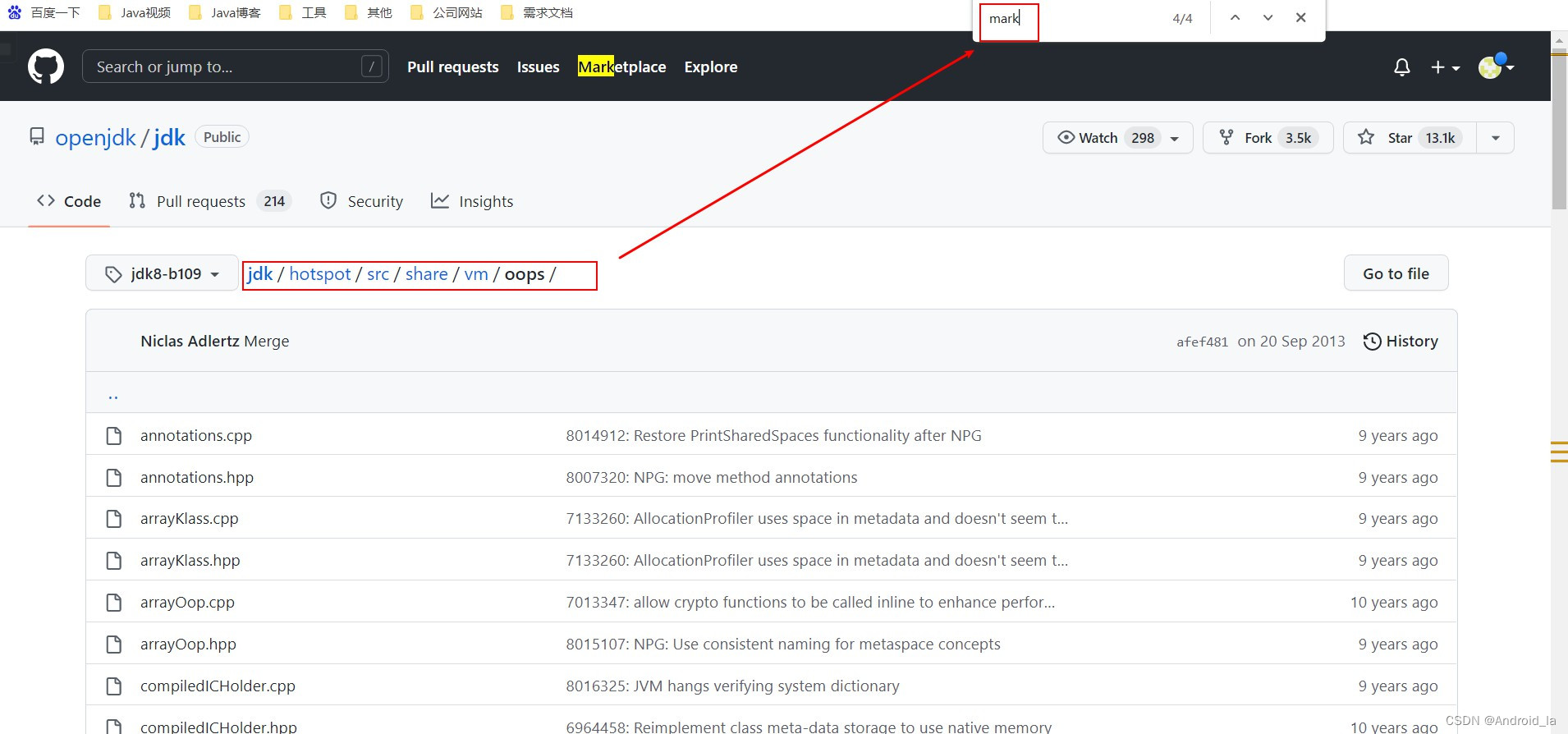Open the Java博客 bookmark folder
1568x734 pixels.
coord(225,12)
